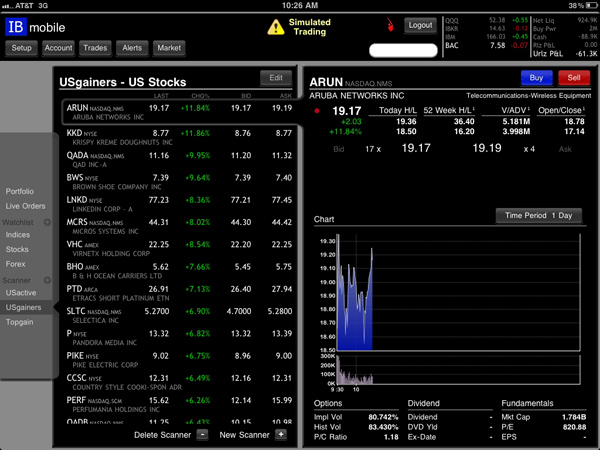Select the KKD Krispy Kreme Doughnuts row
Viewport: 600px width, 450px height.
(x=179, y=137)
